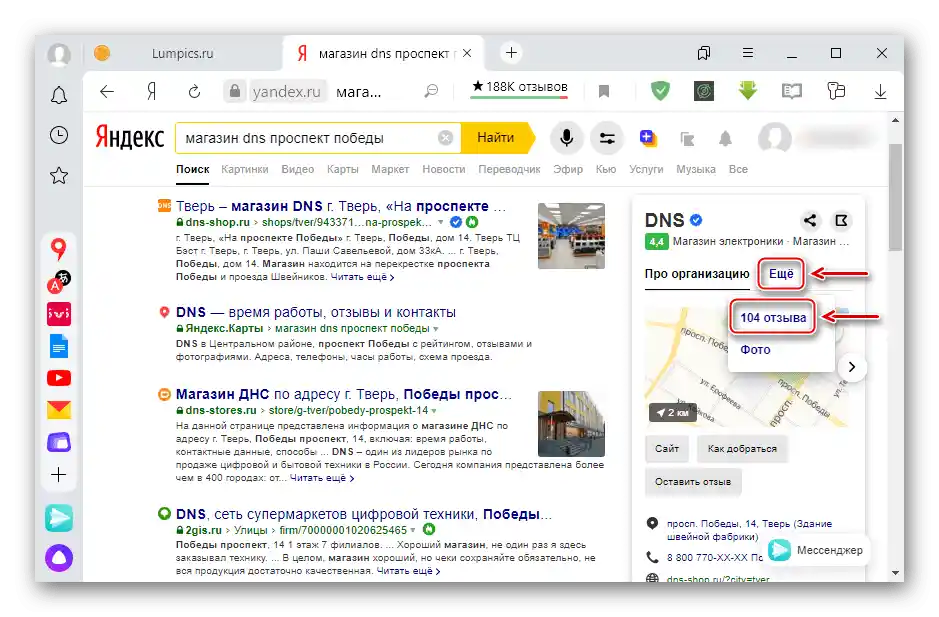Open Картинки search tab

244,170
